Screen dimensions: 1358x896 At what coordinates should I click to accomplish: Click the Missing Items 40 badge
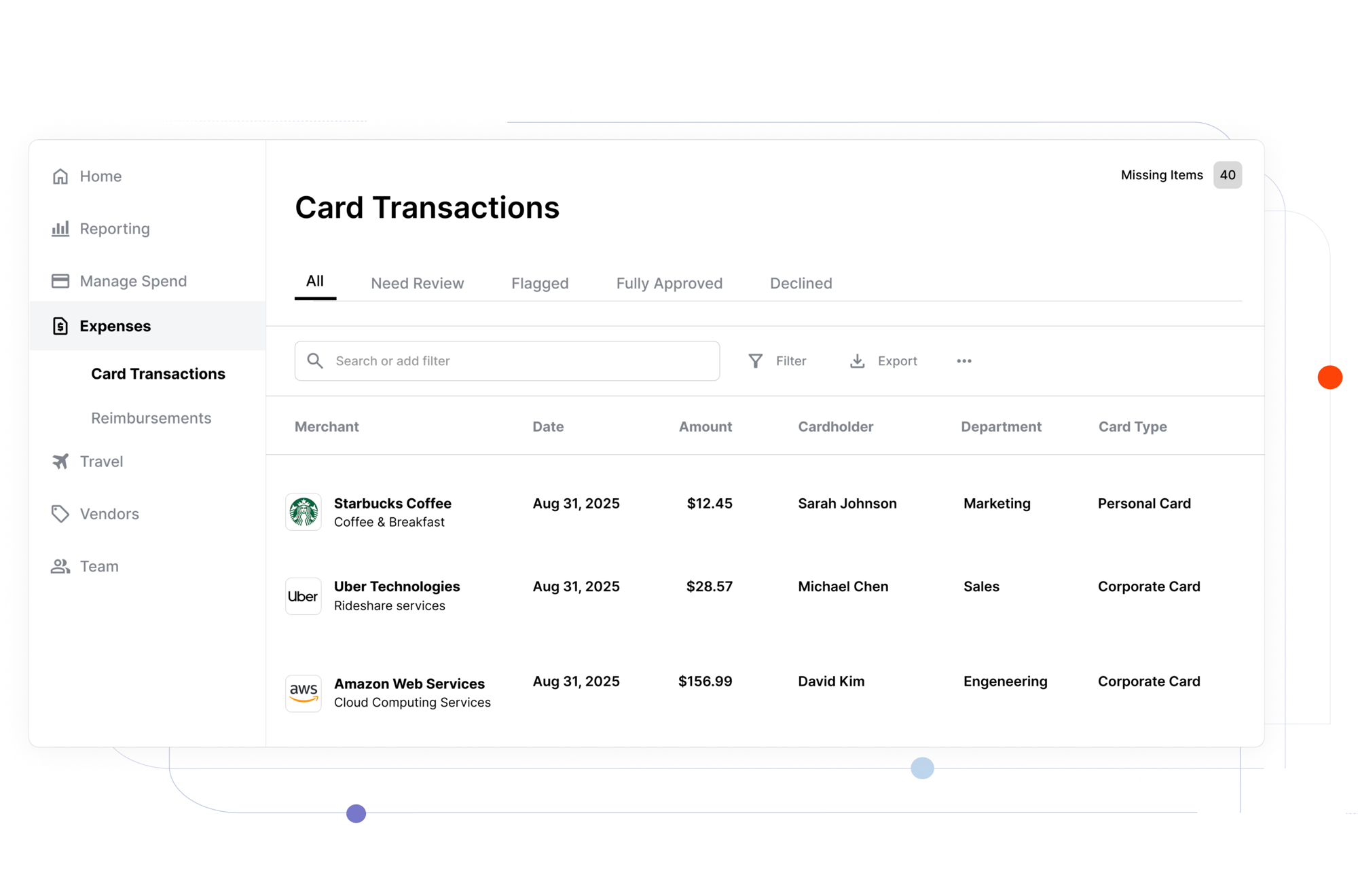(1227, 175)
